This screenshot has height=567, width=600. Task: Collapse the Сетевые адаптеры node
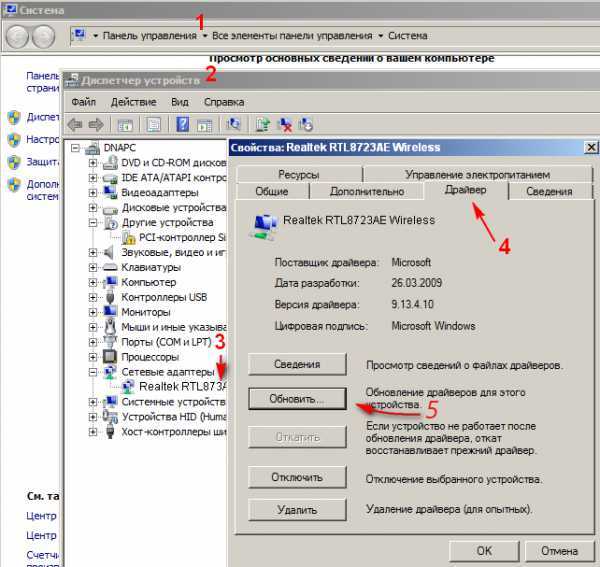92,372
